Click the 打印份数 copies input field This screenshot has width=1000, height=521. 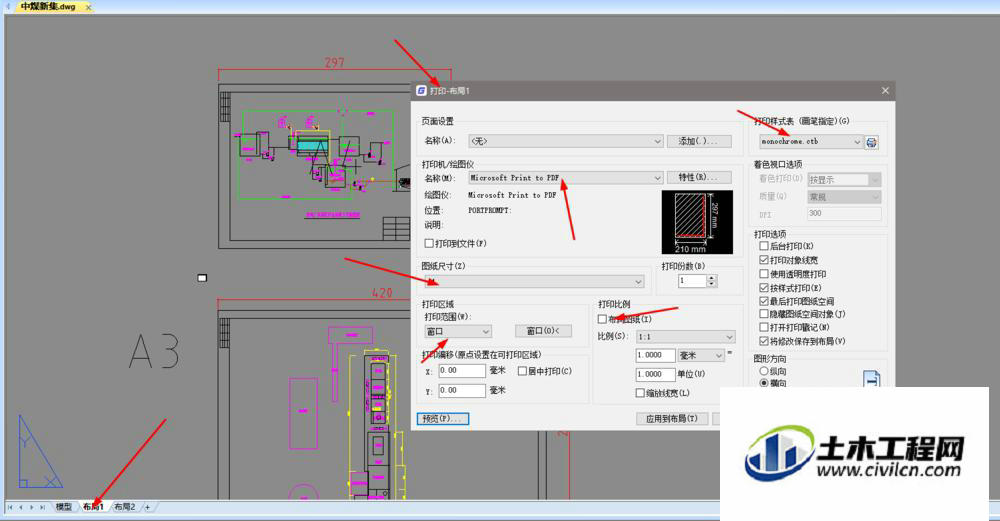692,281
